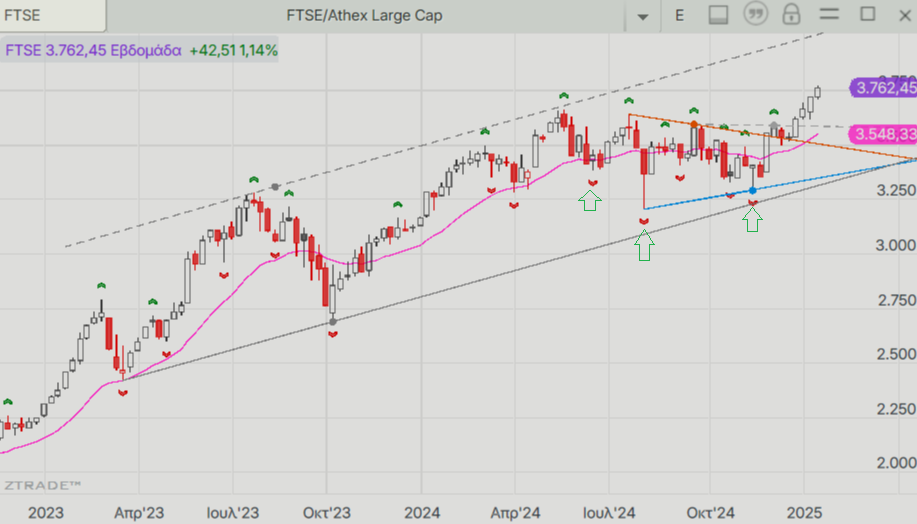Toggle the padlock lock icon
This screenshot has height=524, width=917.
coord(791,14)
